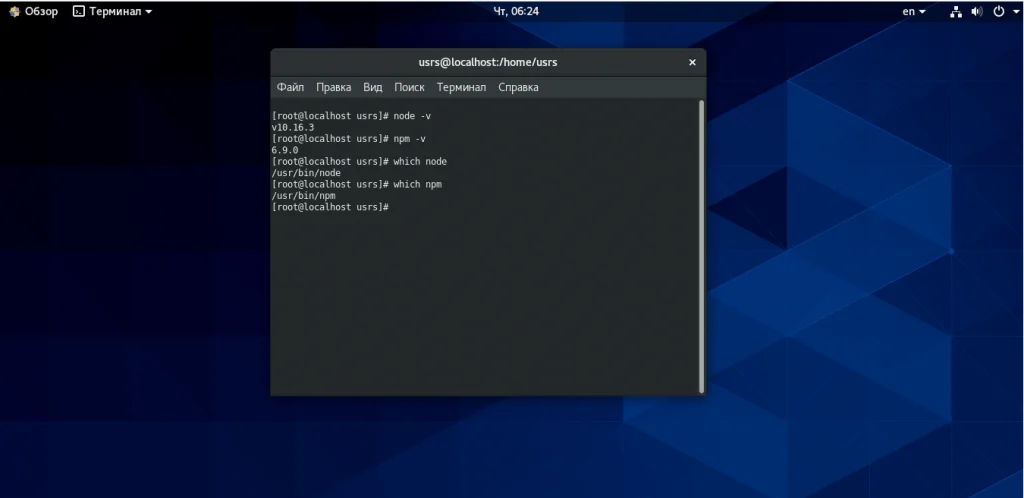Expand the Терминал app menu in top bar
The height and width of the screenshot is (498, 1024).
(112, 11)
